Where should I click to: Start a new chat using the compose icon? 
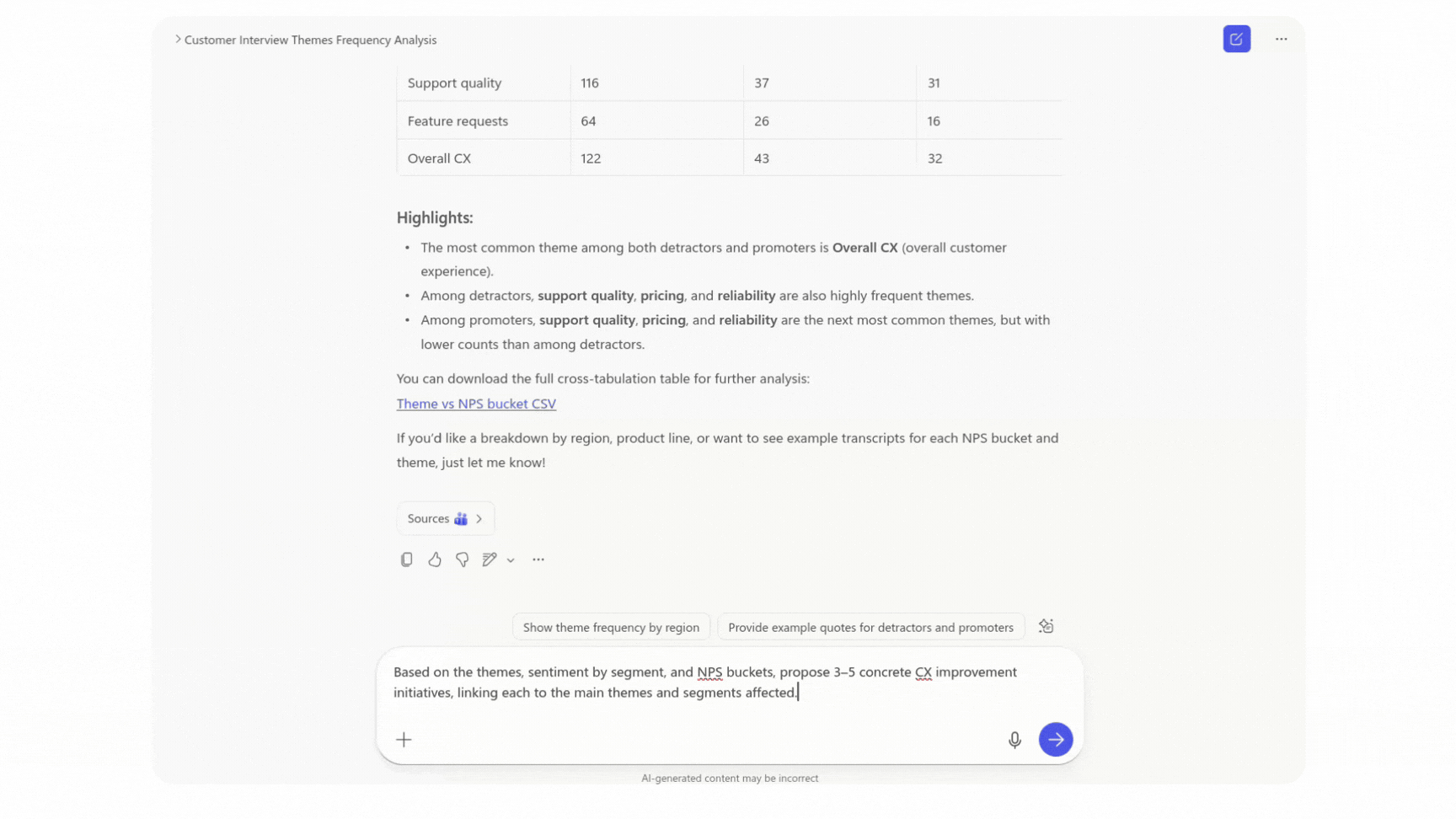[x=1236, y=39]
